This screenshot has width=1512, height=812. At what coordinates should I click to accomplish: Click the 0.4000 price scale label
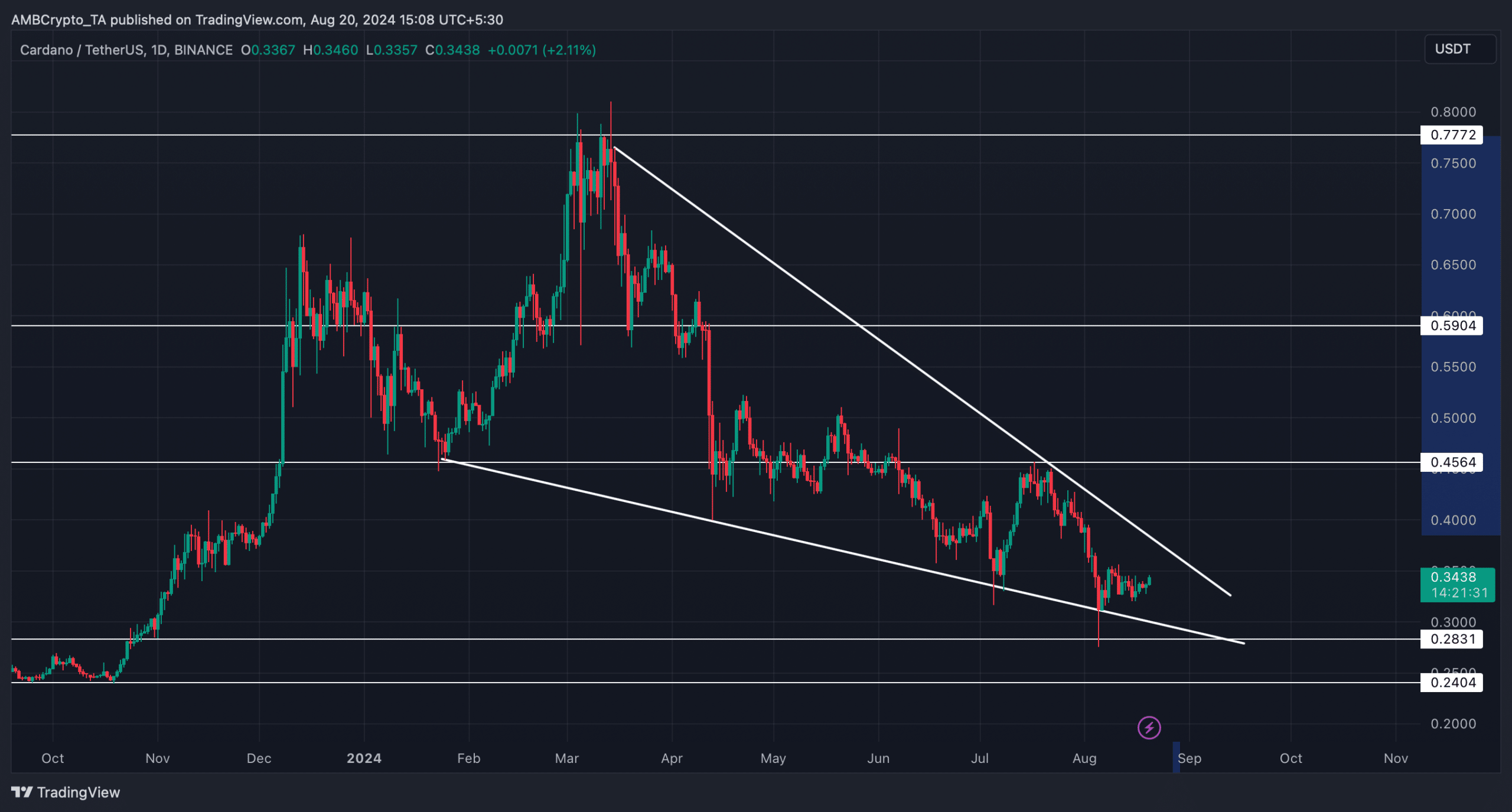pos(1453,520)
